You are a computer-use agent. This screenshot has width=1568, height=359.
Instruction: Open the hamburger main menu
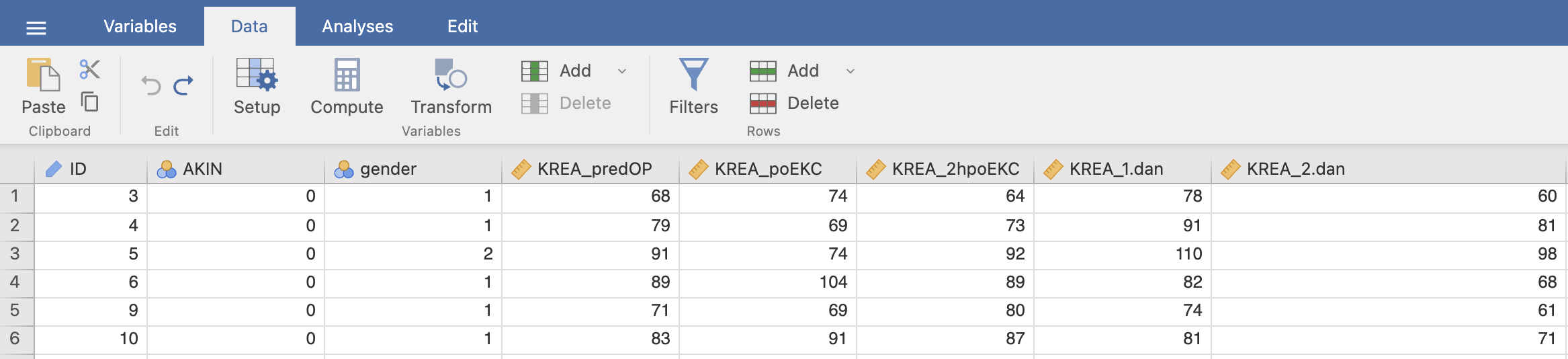(36, 28)
